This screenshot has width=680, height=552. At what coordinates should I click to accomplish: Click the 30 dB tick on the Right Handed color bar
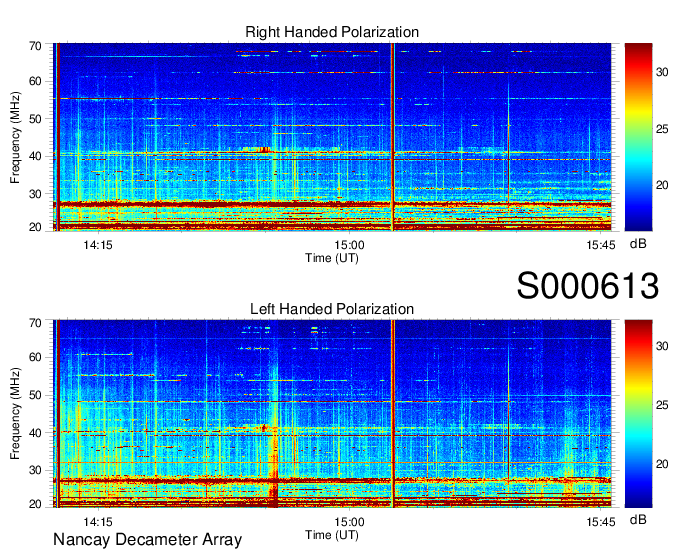[662, 72]
